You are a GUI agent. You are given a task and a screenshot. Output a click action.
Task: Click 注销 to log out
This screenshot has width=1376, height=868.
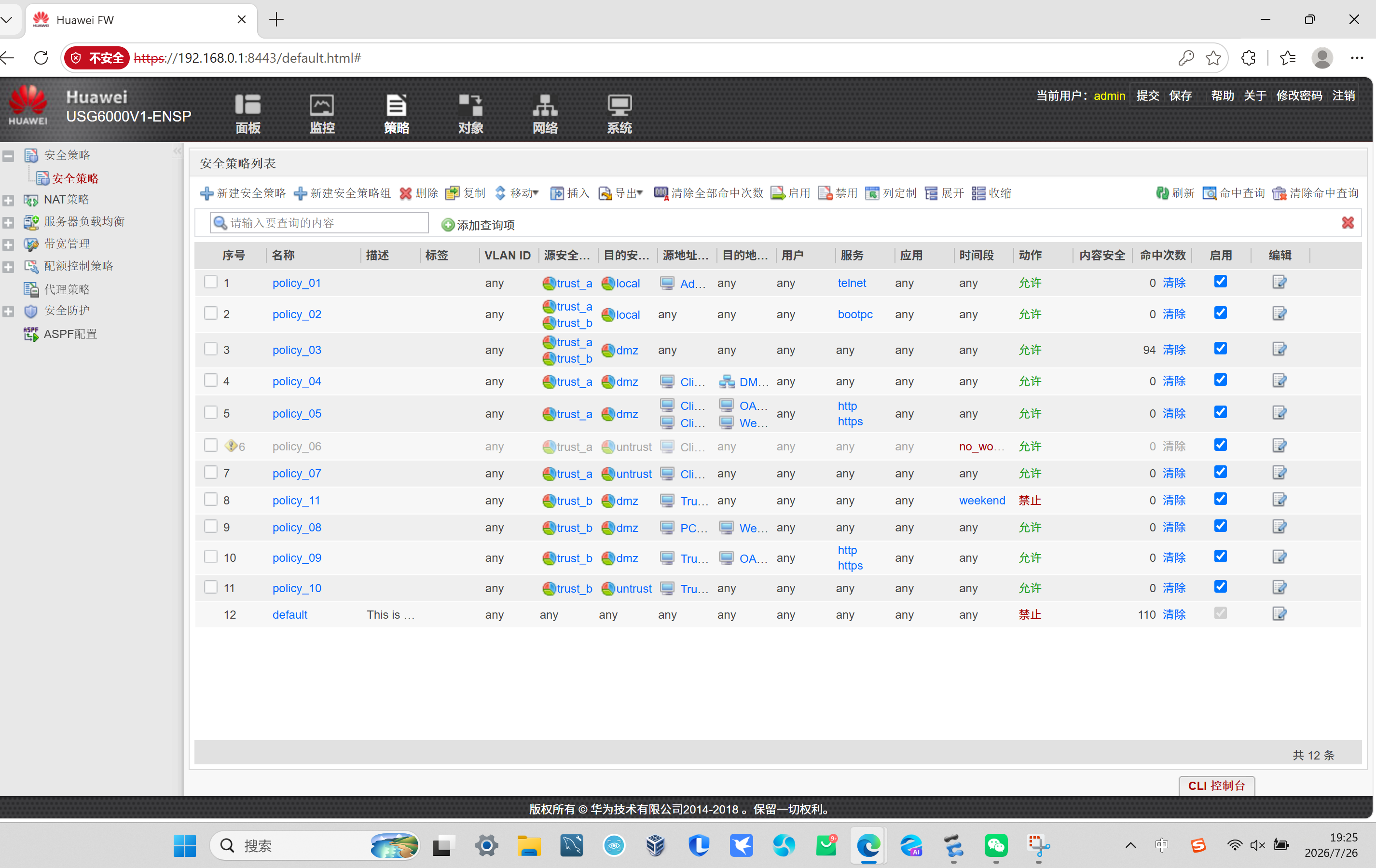pyautogui.click(x=1343, y=96)
